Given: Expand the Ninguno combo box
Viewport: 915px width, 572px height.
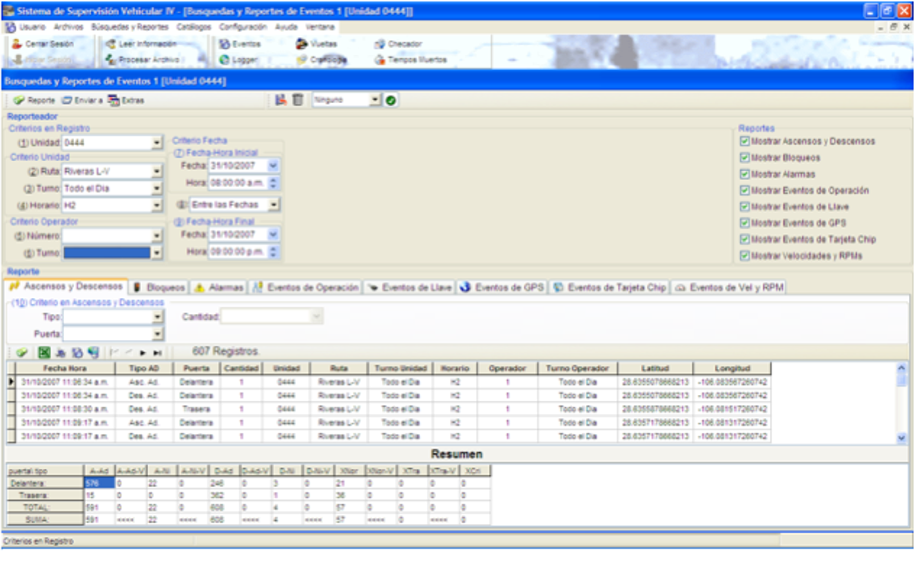Looking at the screenshot, I should point(375,100).
